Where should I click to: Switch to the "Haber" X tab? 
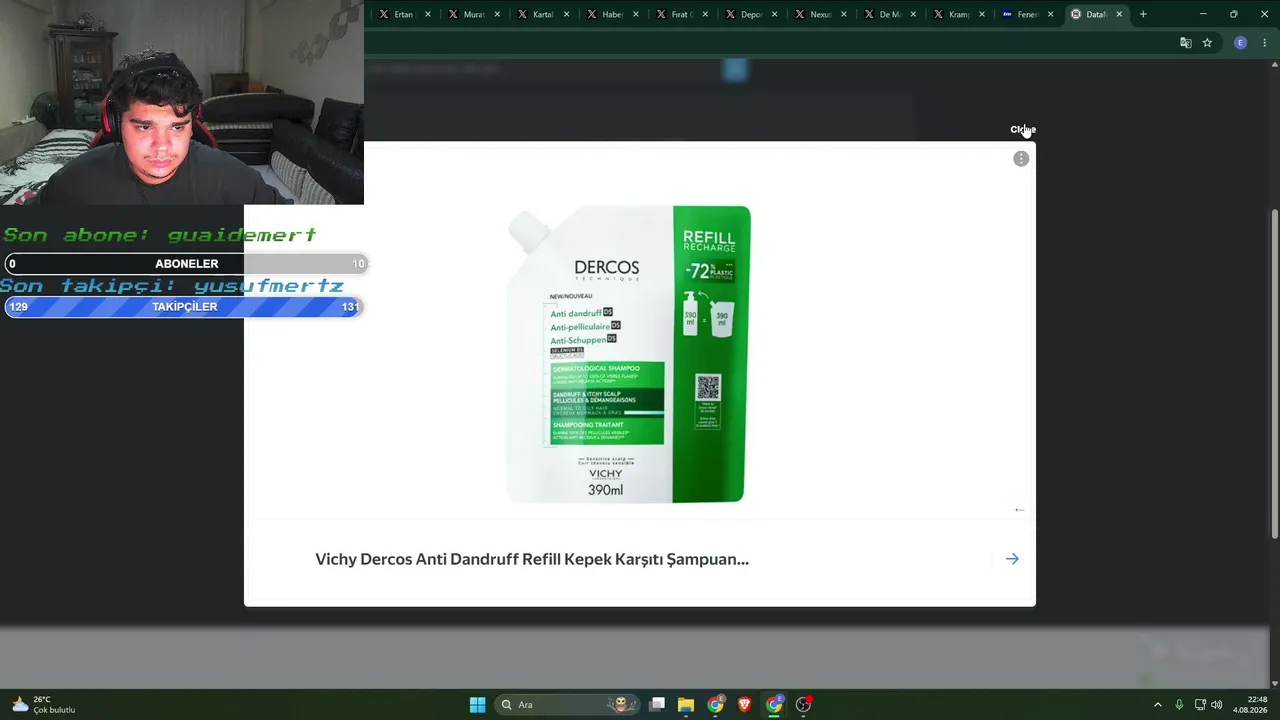pyautogui.click(x=604, y=14)
